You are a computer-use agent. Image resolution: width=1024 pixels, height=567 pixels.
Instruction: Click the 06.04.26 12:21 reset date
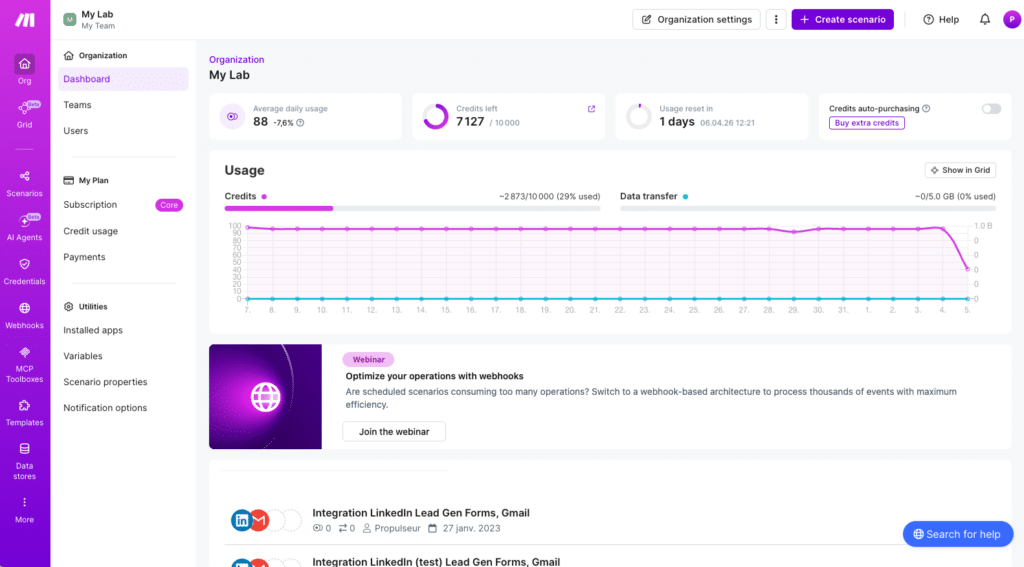(728, 123)
